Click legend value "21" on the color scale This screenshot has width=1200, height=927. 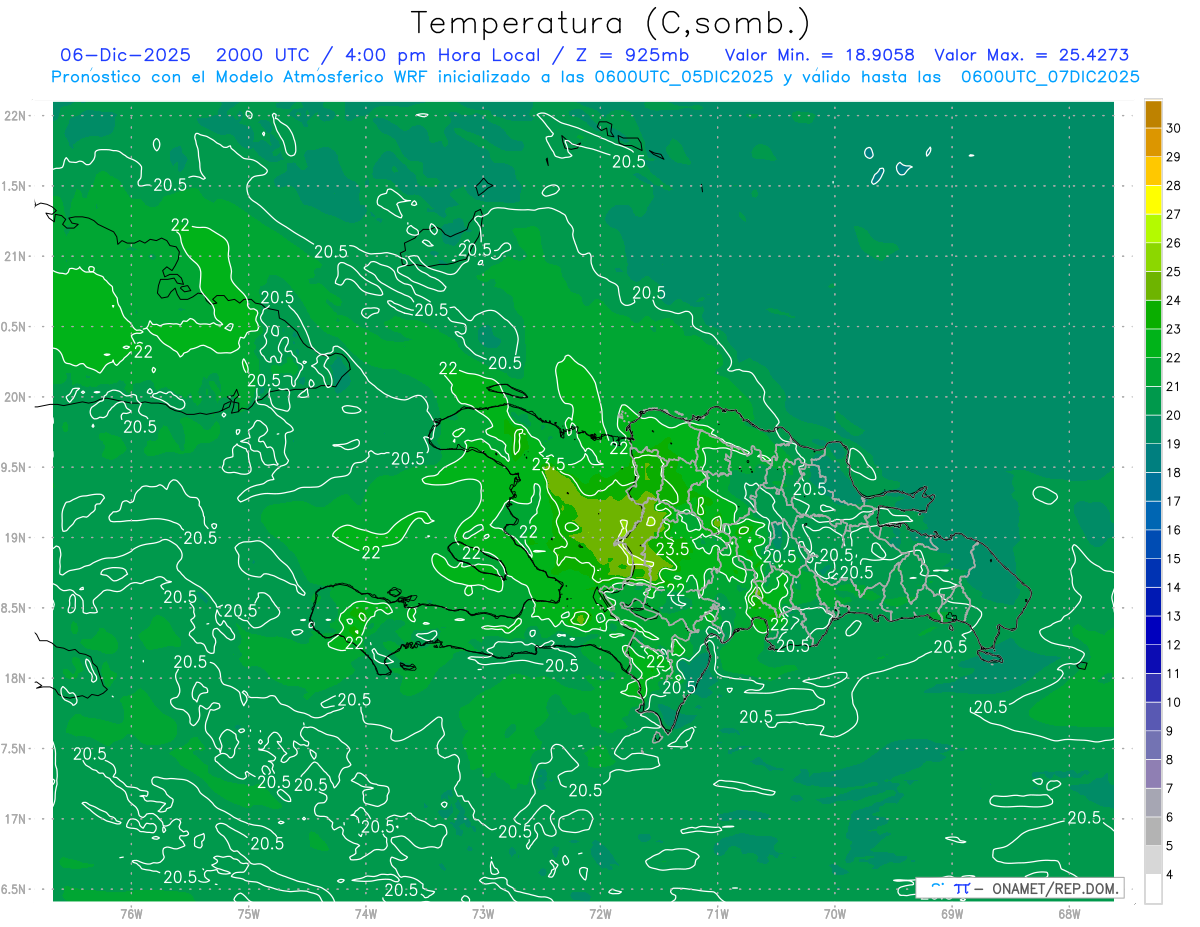[x=1174, y=387]
